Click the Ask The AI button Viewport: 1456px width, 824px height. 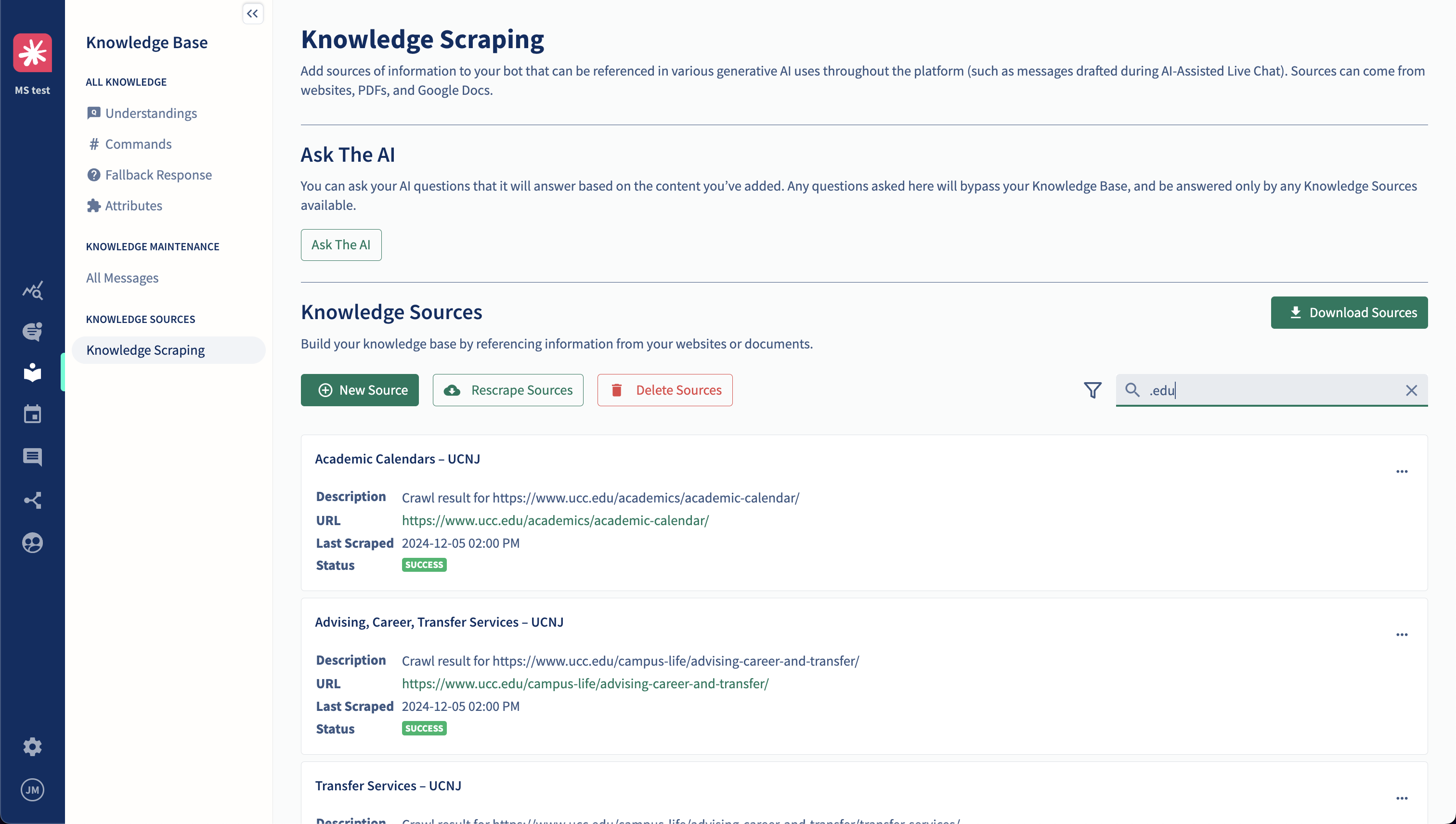[x=341, y=245]
